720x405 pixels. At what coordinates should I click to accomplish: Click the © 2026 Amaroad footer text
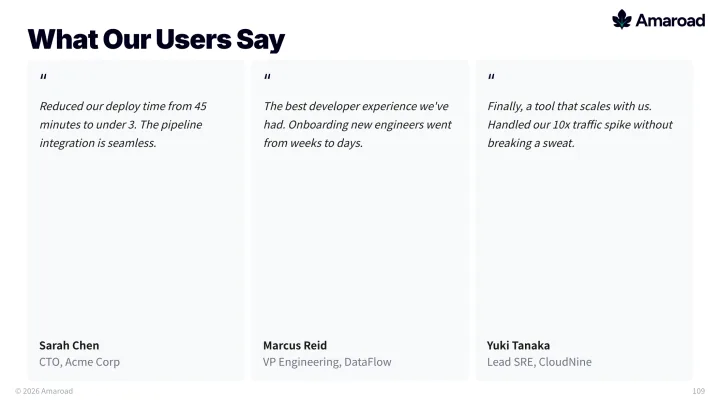click(x=44, y=391)
